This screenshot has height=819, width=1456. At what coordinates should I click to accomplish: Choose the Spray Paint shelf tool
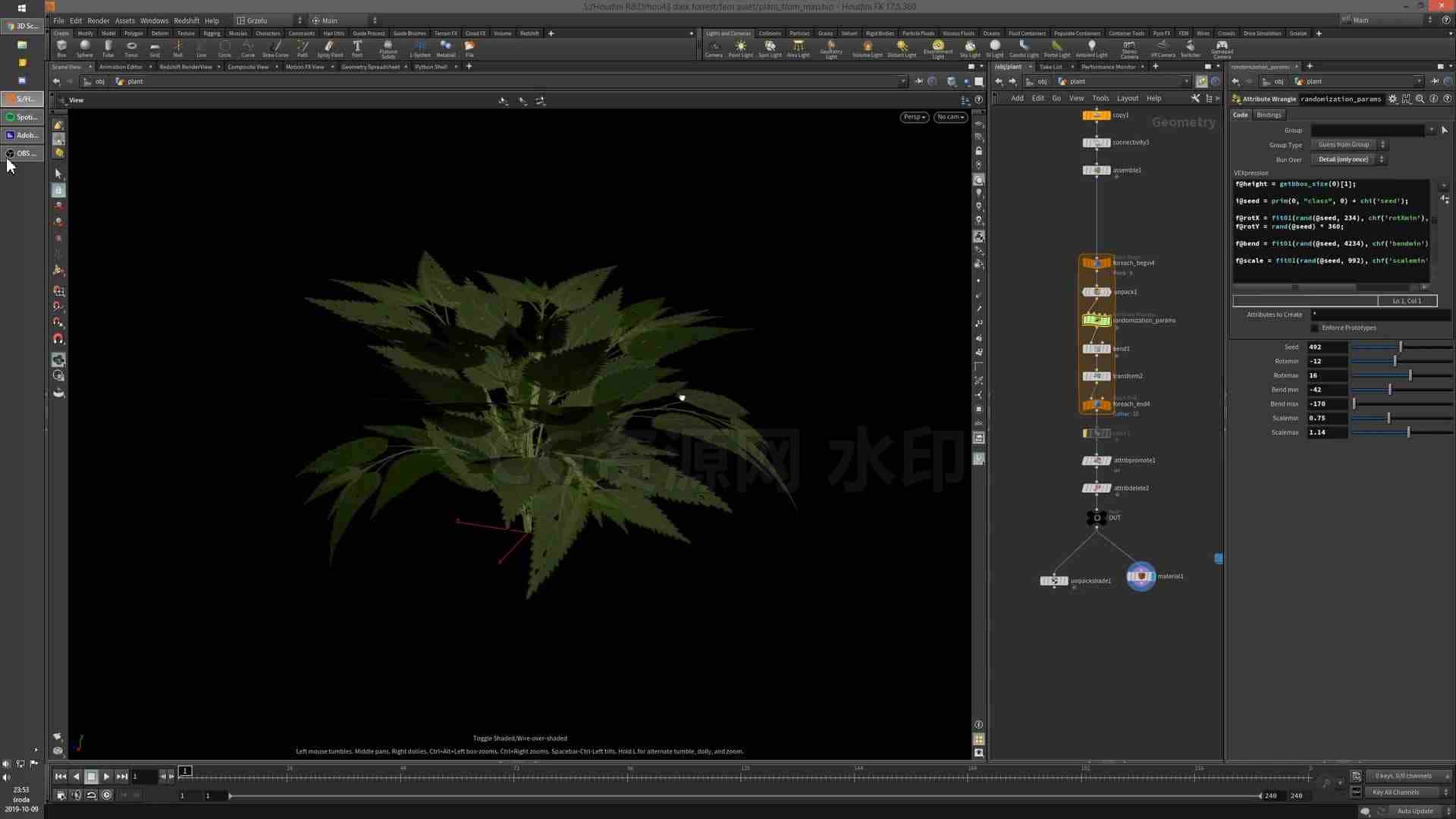pyautogui.click(x=330, y=49)
